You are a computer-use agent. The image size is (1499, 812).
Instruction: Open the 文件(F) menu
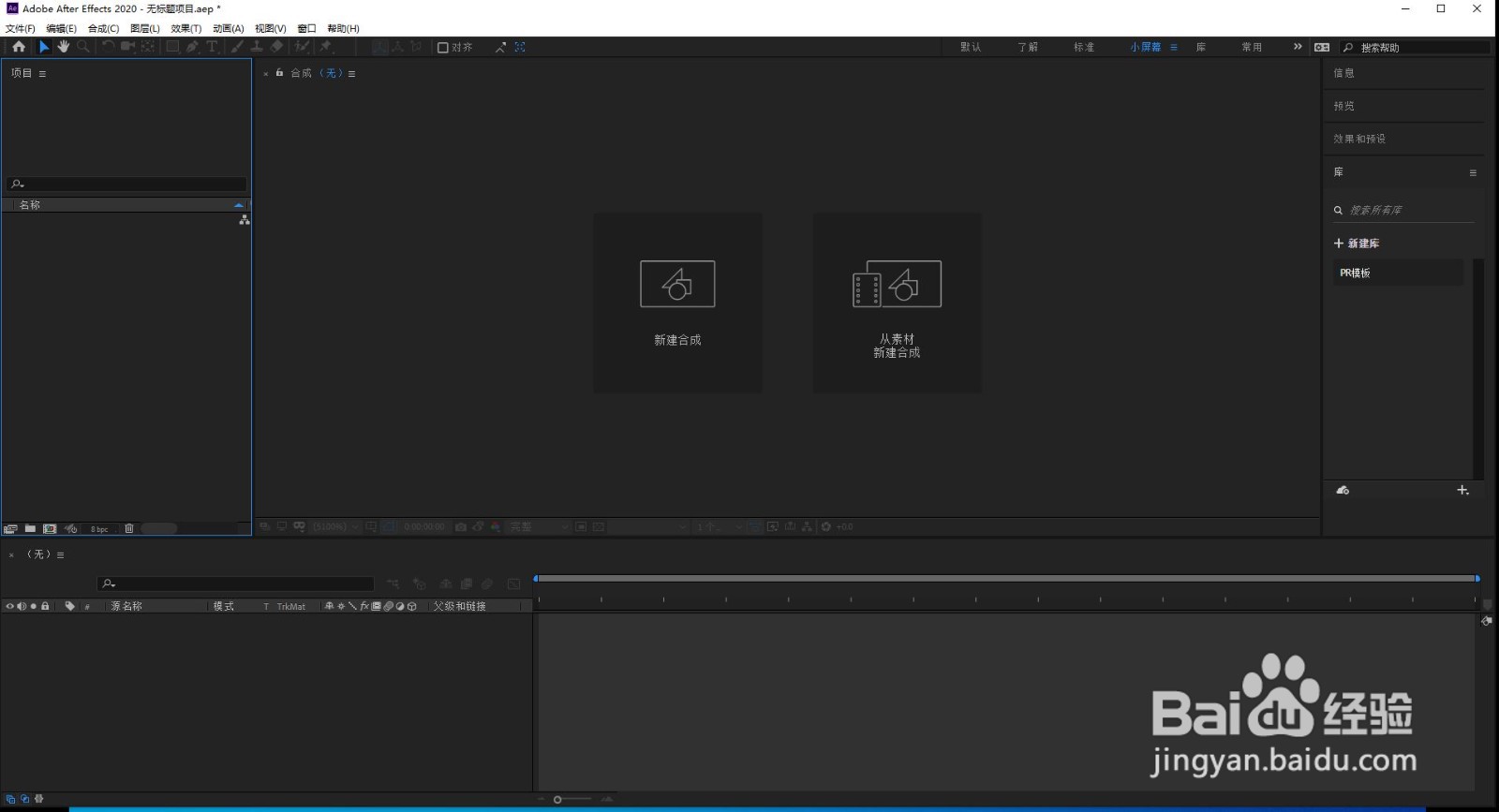pos(21,29)
